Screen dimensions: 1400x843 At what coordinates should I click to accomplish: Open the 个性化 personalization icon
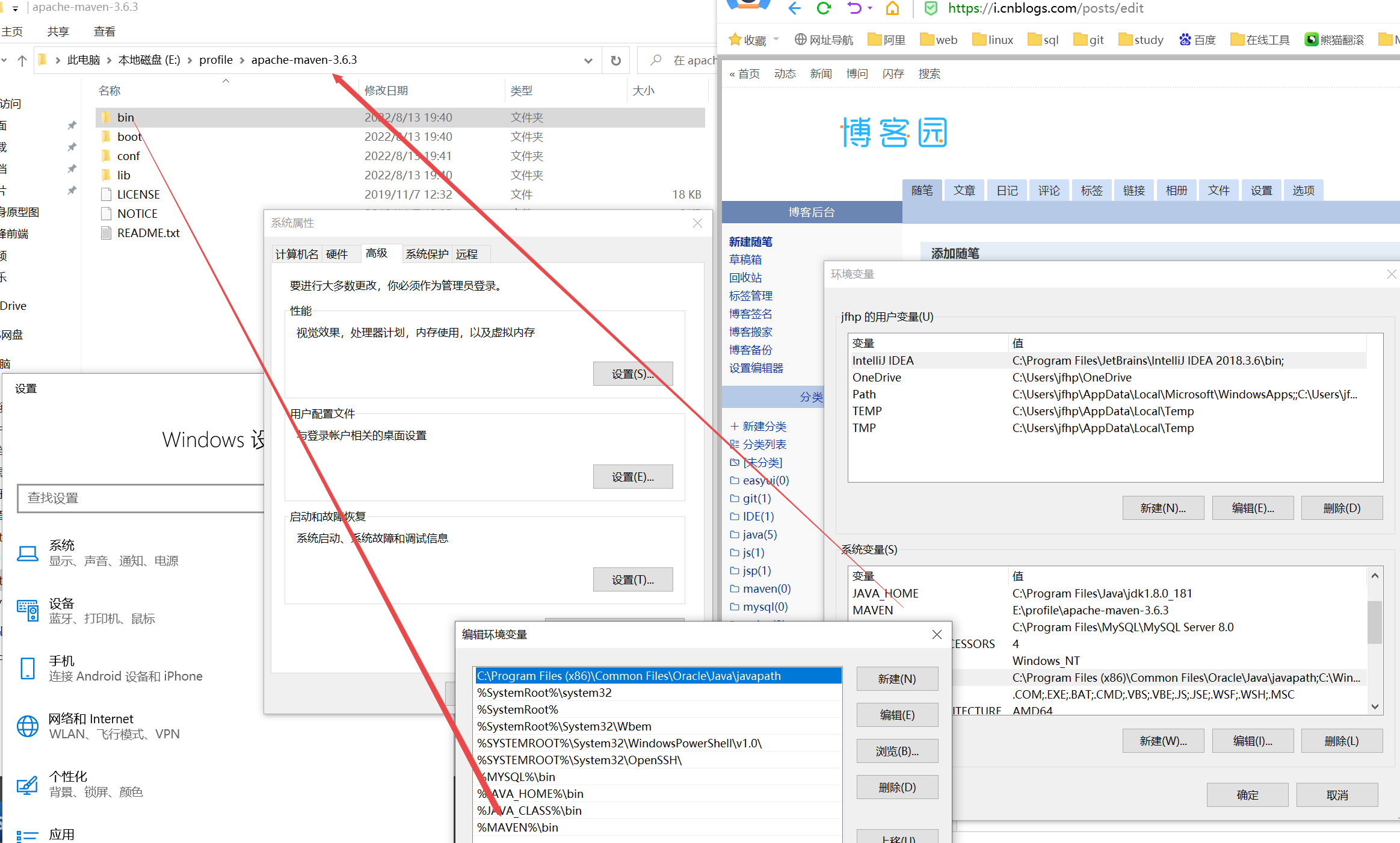point(28,783)
